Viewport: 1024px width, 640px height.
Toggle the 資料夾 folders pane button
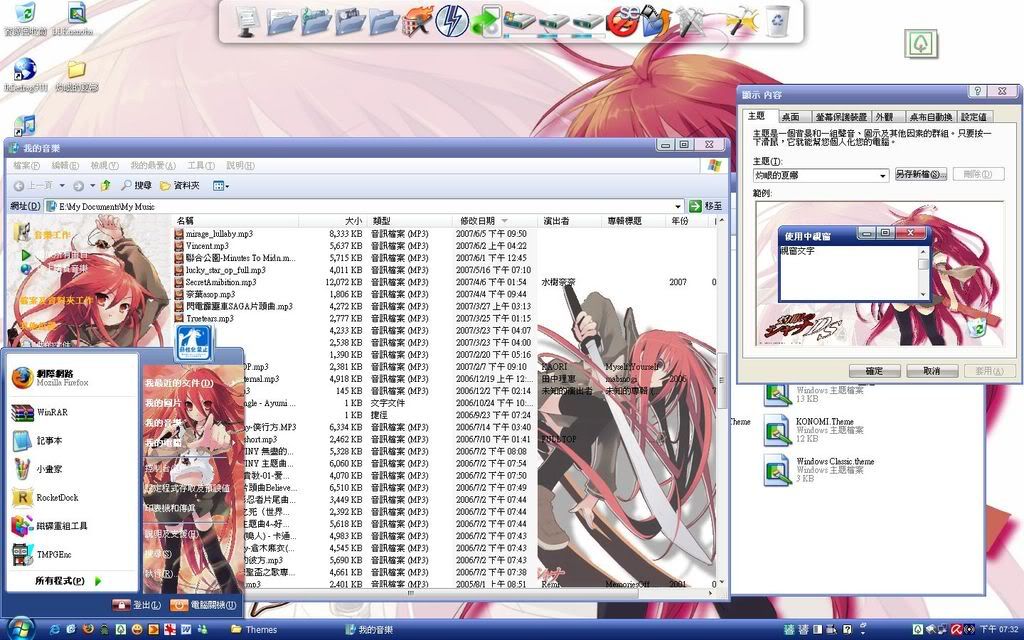point(180,186)
